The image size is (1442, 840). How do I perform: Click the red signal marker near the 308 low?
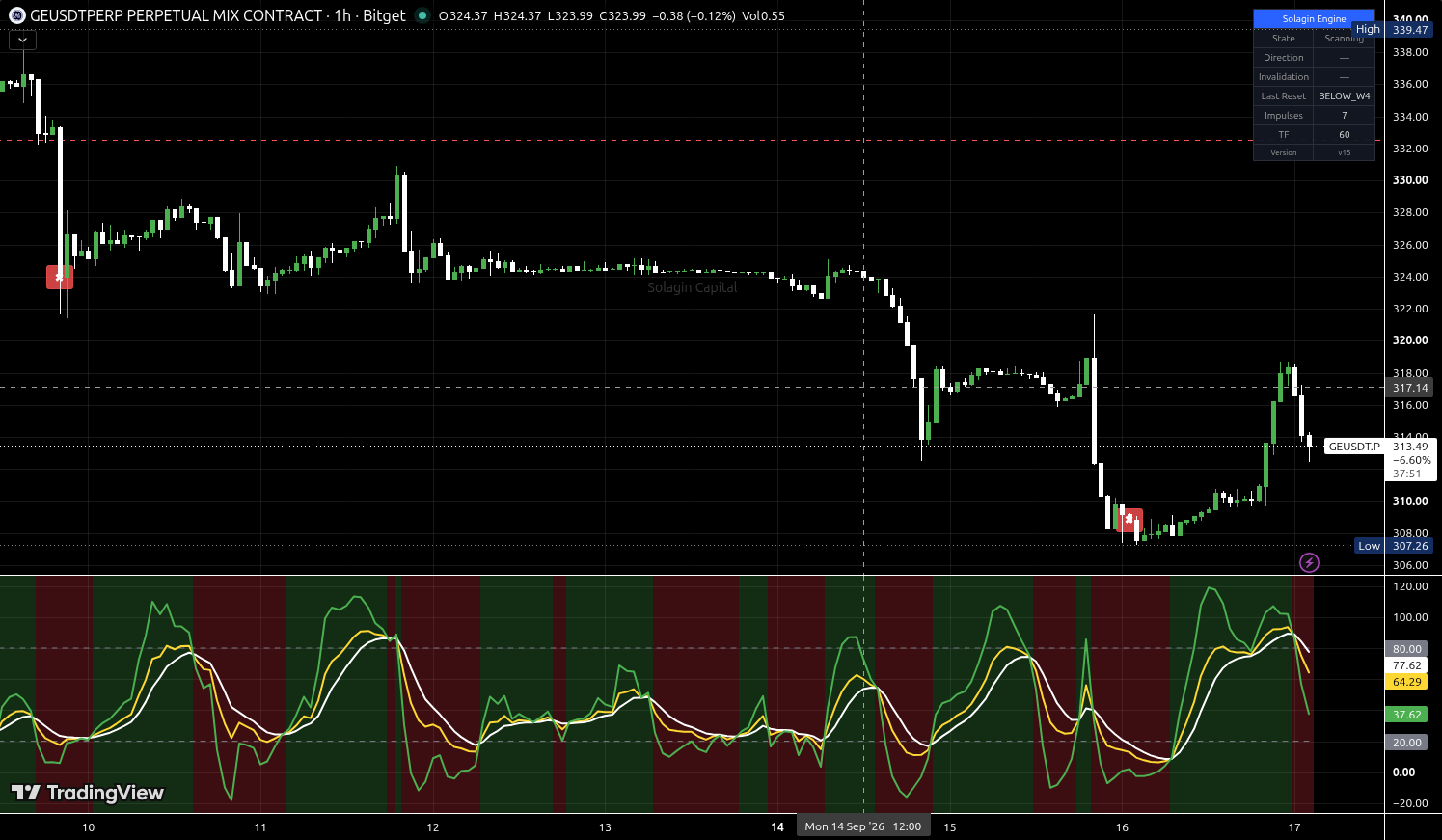1129,520
